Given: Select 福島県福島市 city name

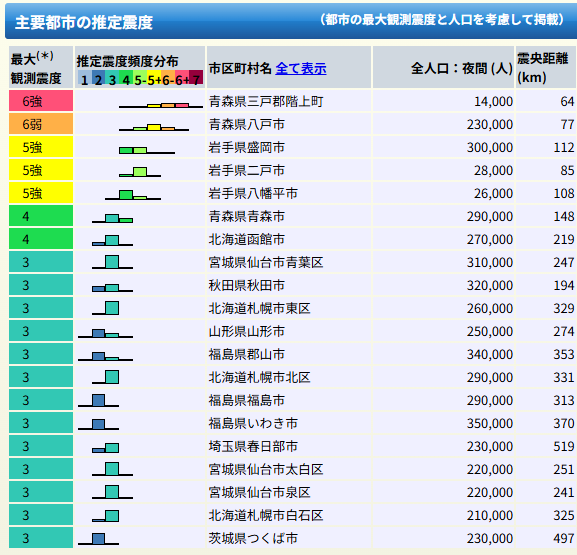Looking at the screenshot, I should tap(247, 400).
